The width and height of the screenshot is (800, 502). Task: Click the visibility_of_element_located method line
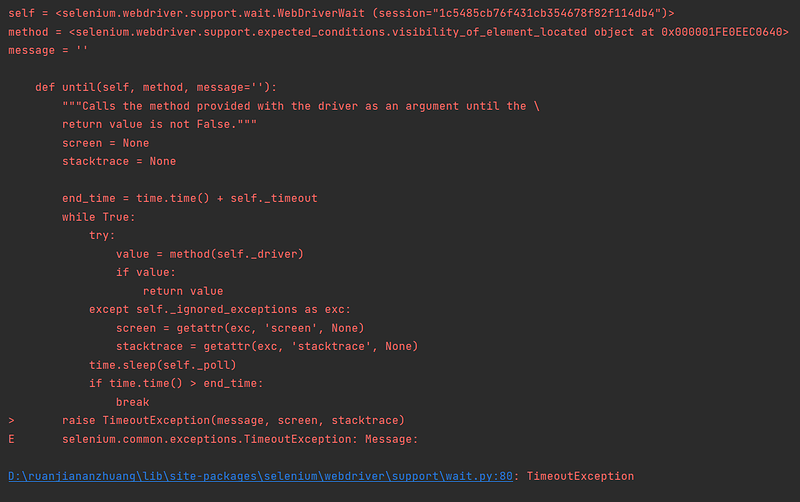[398, 32]
